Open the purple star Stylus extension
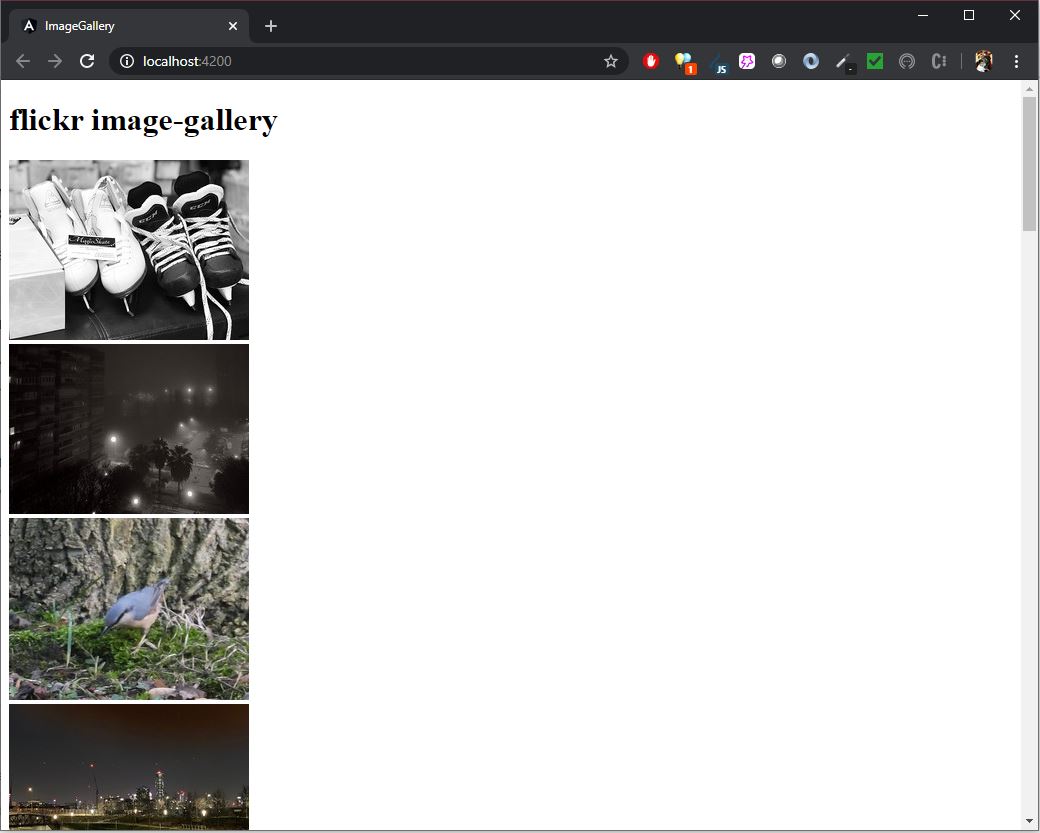The width and height of the screenshot is (1040, 833). pyautogui.click(x=747, y=61)
